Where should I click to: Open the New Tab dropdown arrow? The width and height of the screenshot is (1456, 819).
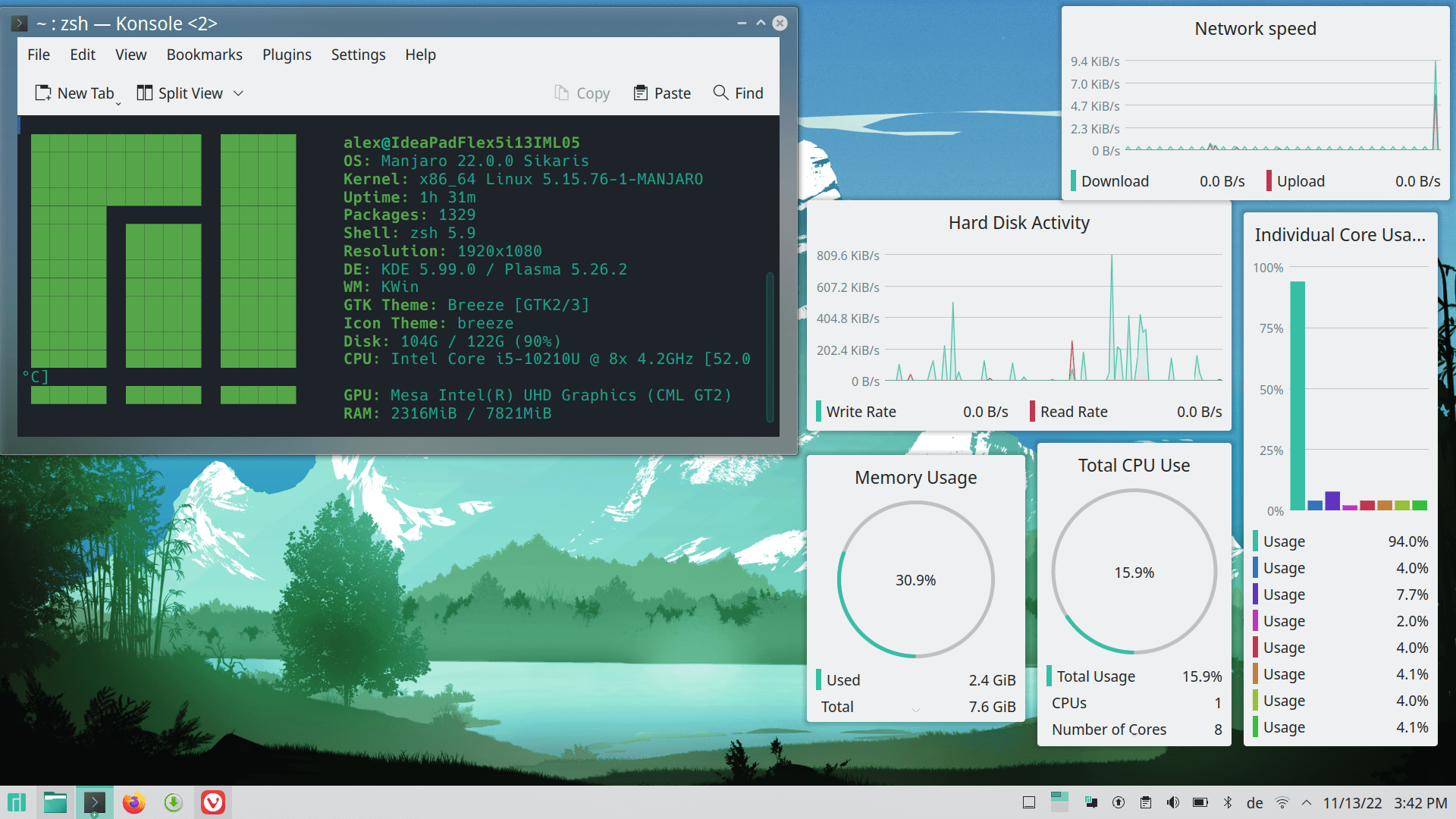coord(118,103)
